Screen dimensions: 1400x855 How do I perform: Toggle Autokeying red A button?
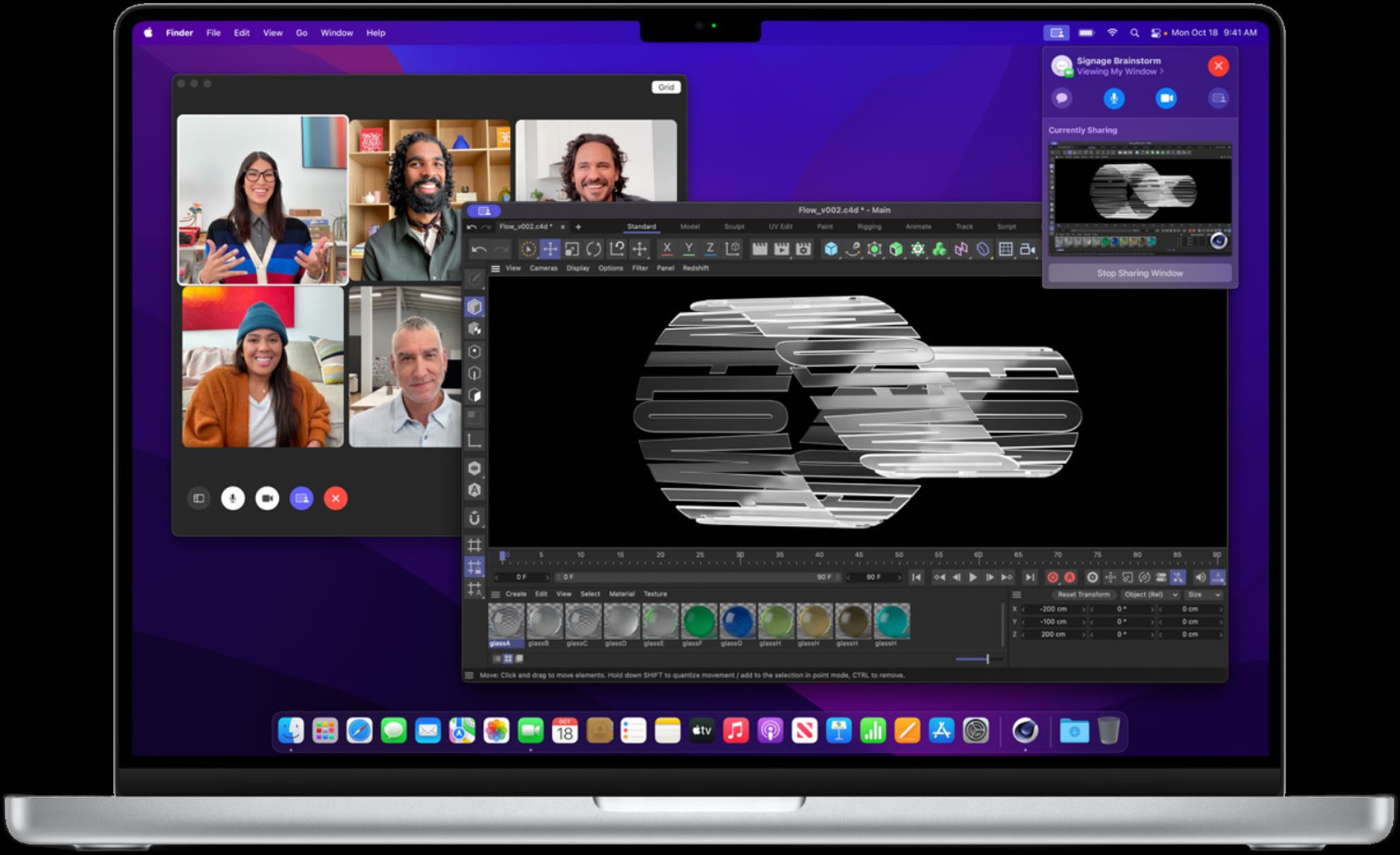1070,577
